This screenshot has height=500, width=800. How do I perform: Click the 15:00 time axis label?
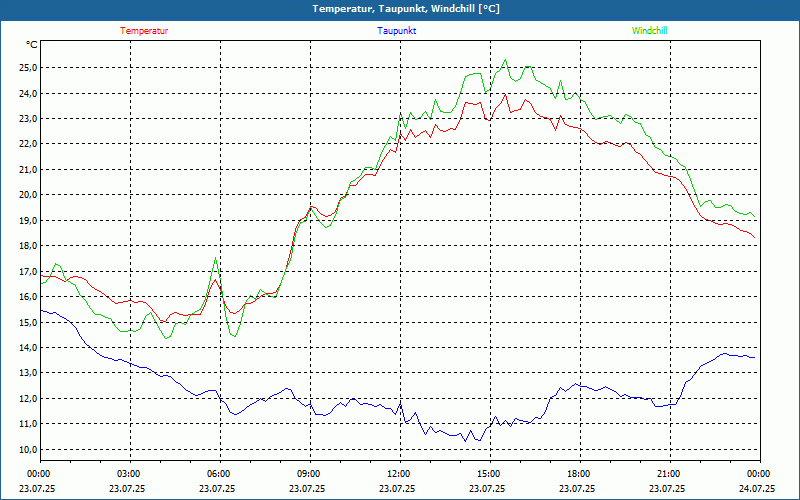click(x=487, y=474)
